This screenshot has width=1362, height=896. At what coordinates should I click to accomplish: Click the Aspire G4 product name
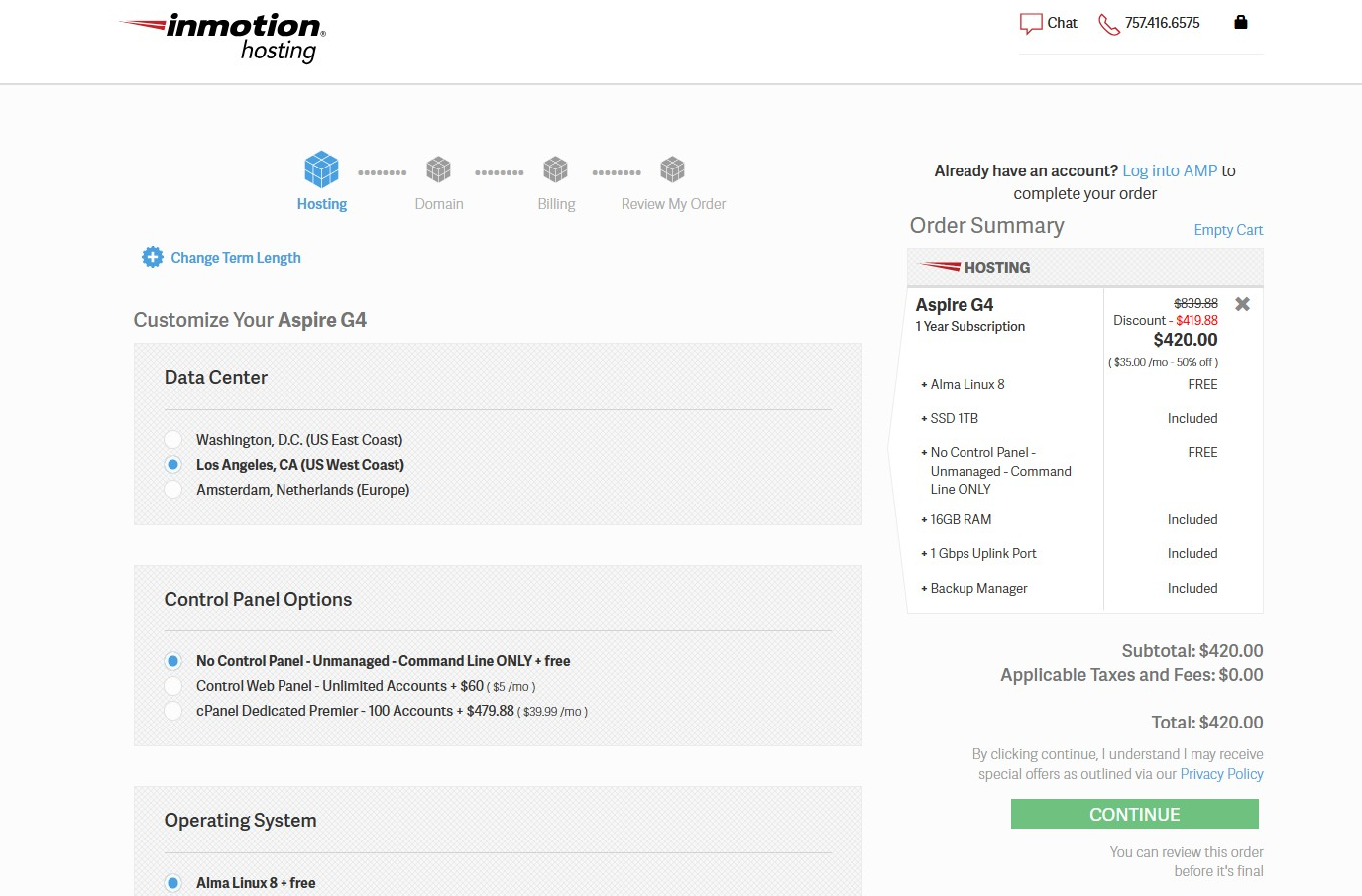[955, 305]
